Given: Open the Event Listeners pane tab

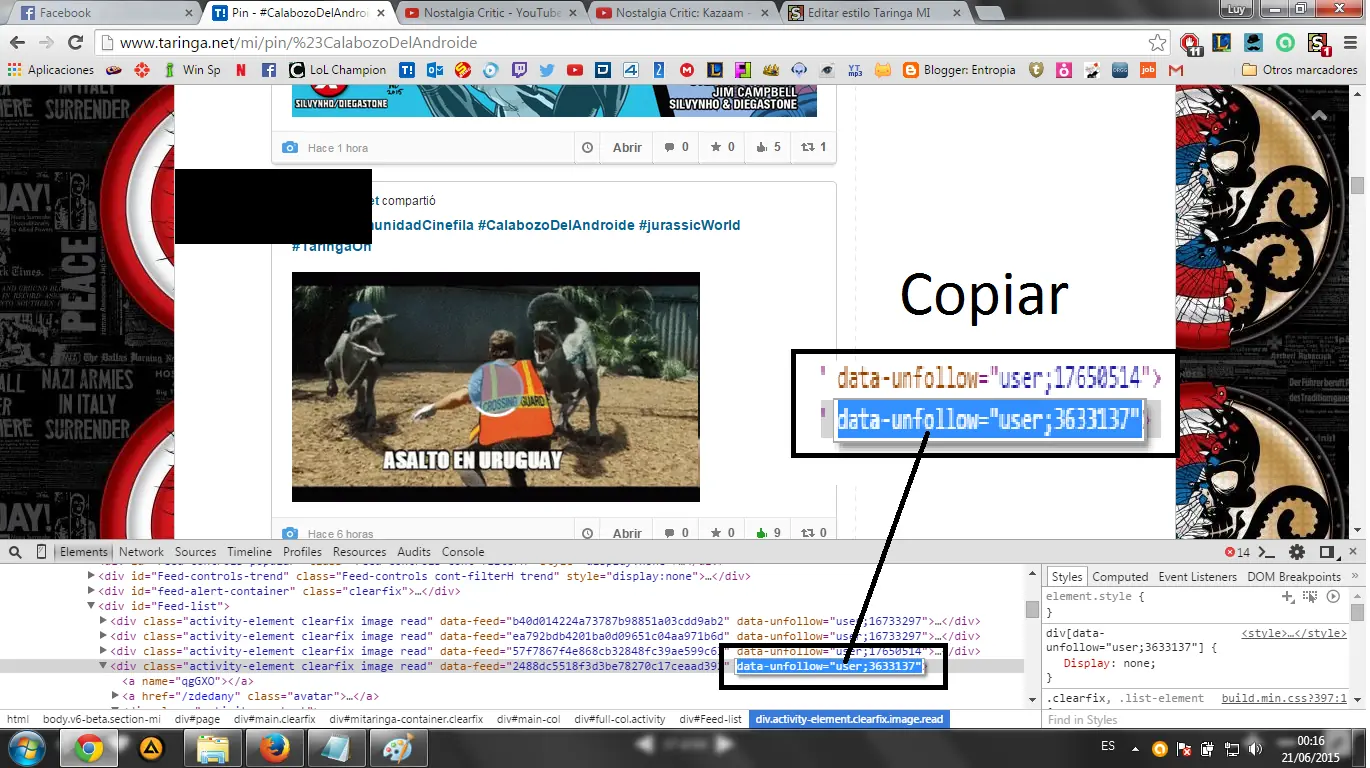Looking at the screenshot, I should click(1198, 577).
